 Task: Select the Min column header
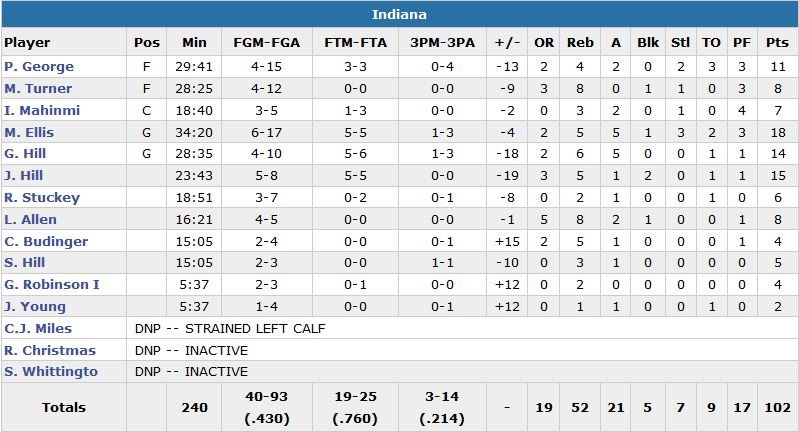tap(194, 43)
